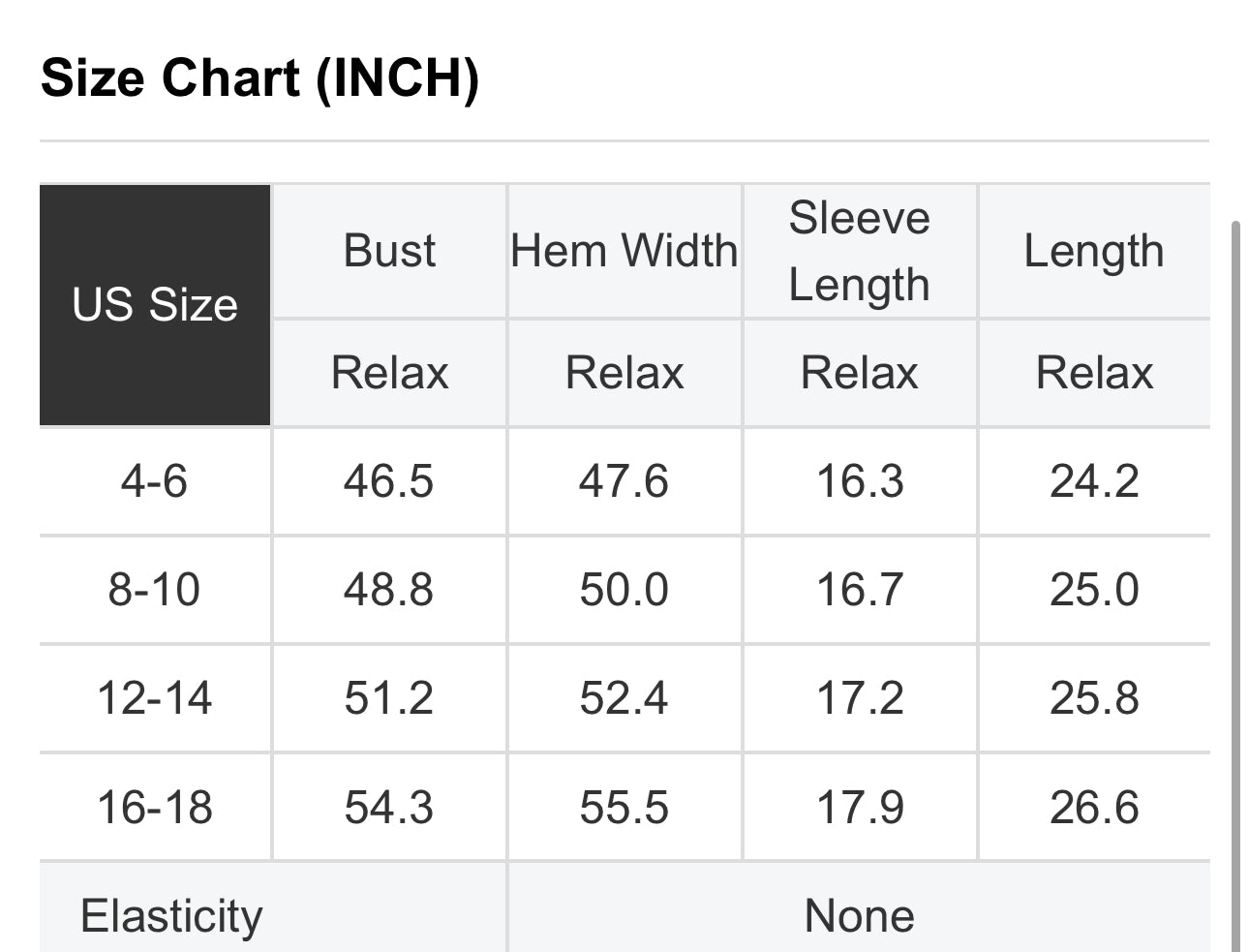
Task: Click the Hem Width column header
Action: [x=624, y=251]
